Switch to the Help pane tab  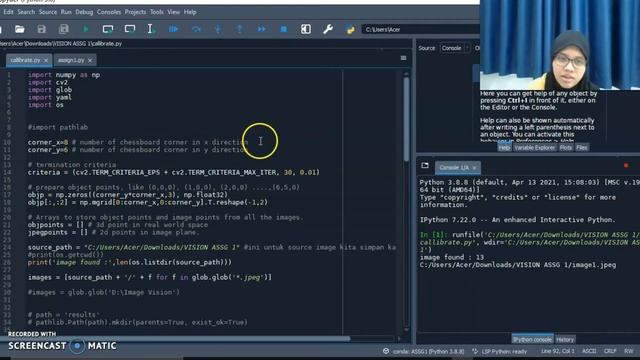tap(504, 148)
